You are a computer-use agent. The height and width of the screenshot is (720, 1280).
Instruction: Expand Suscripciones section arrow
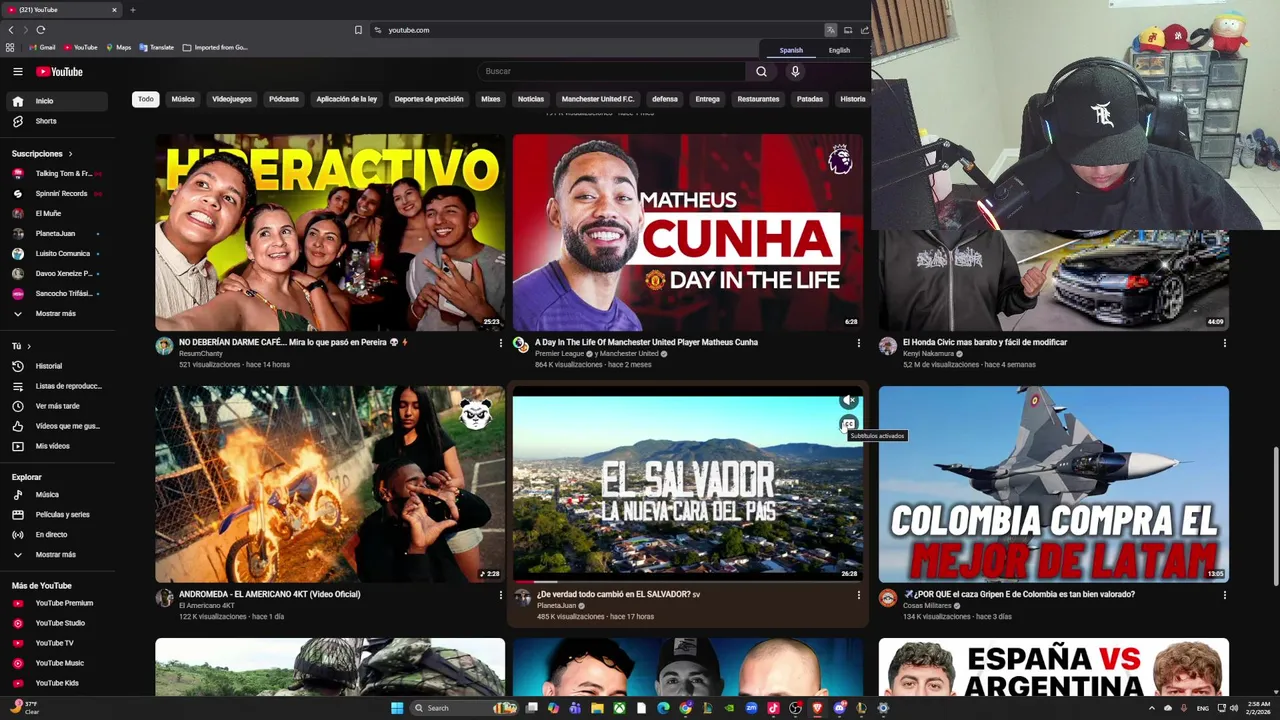[70, 154]
